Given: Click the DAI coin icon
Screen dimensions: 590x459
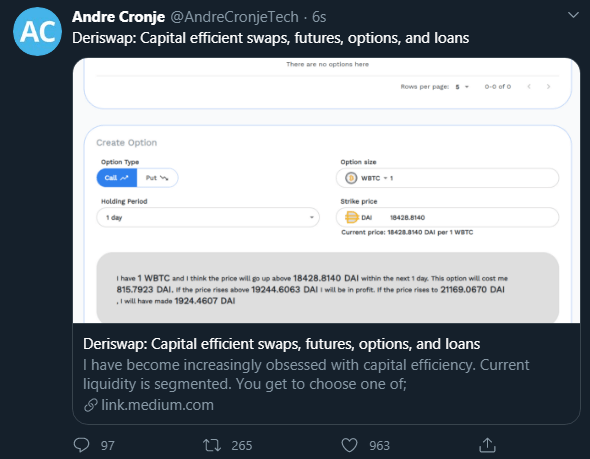Looking at the screenshot, I should click(351, 217).
